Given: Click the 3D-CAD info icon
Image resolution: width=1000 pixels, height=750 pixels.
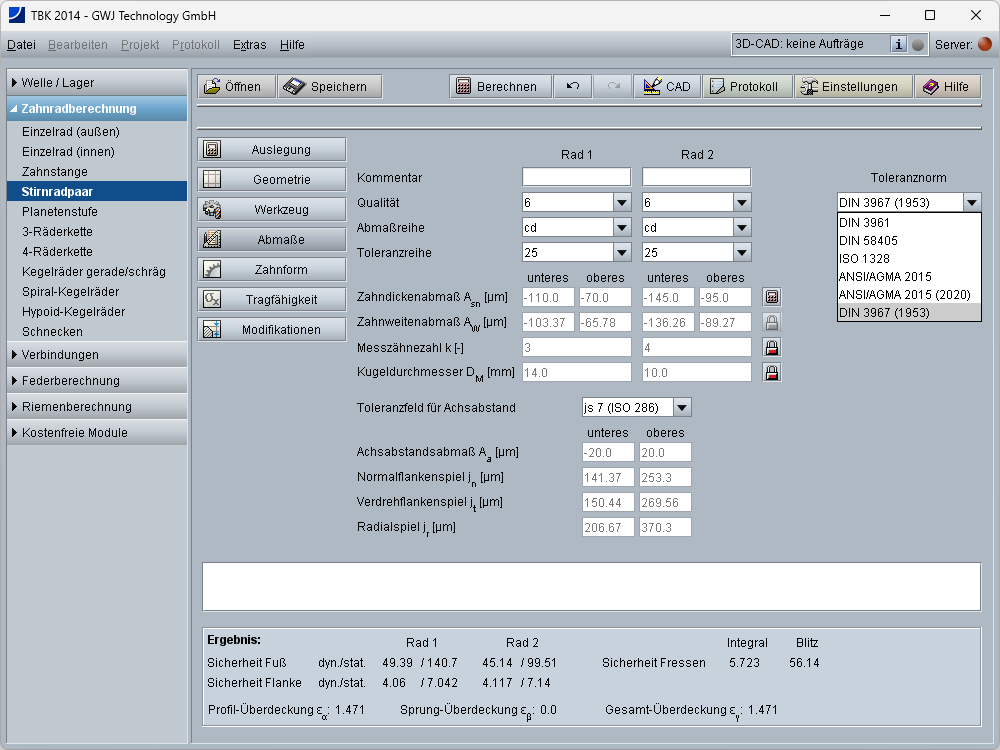Looking at the screenshot, I should point(898,44).
